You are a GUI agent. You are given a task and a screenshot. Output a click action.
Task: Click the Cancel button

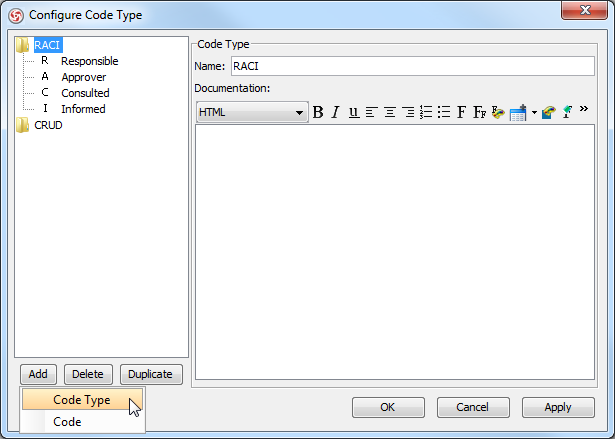click(473, 407)
